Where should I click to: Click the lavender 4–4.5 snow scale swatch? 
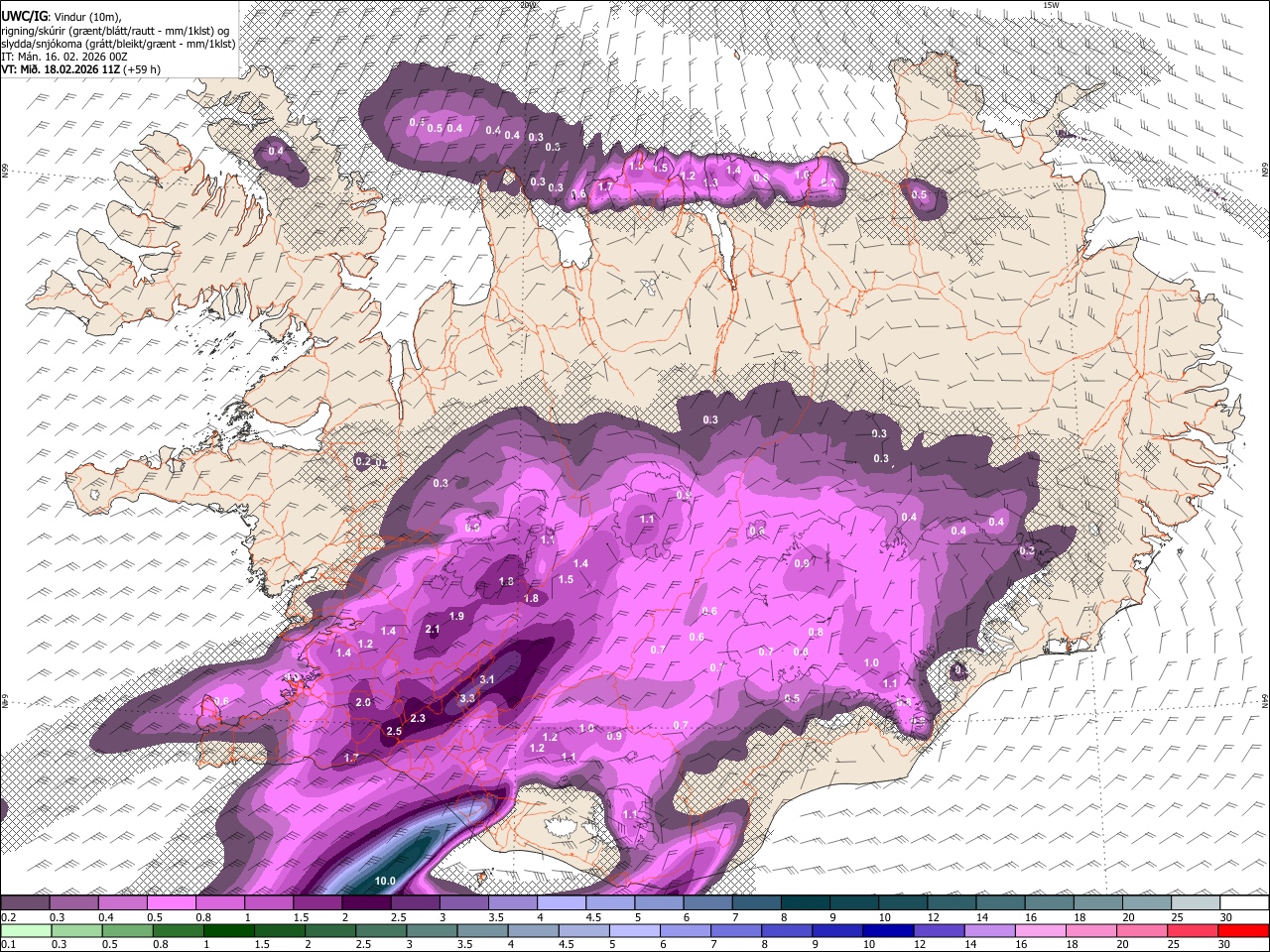pyautogui.click(x=561, y=902)
